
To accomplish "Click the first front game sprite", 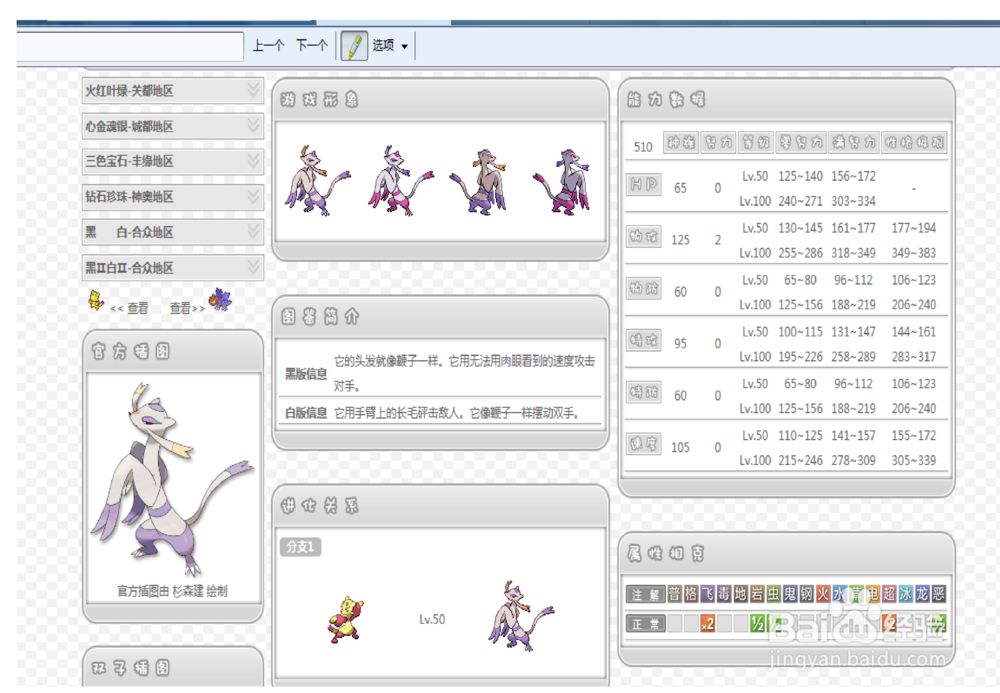I will coord(316,181).
